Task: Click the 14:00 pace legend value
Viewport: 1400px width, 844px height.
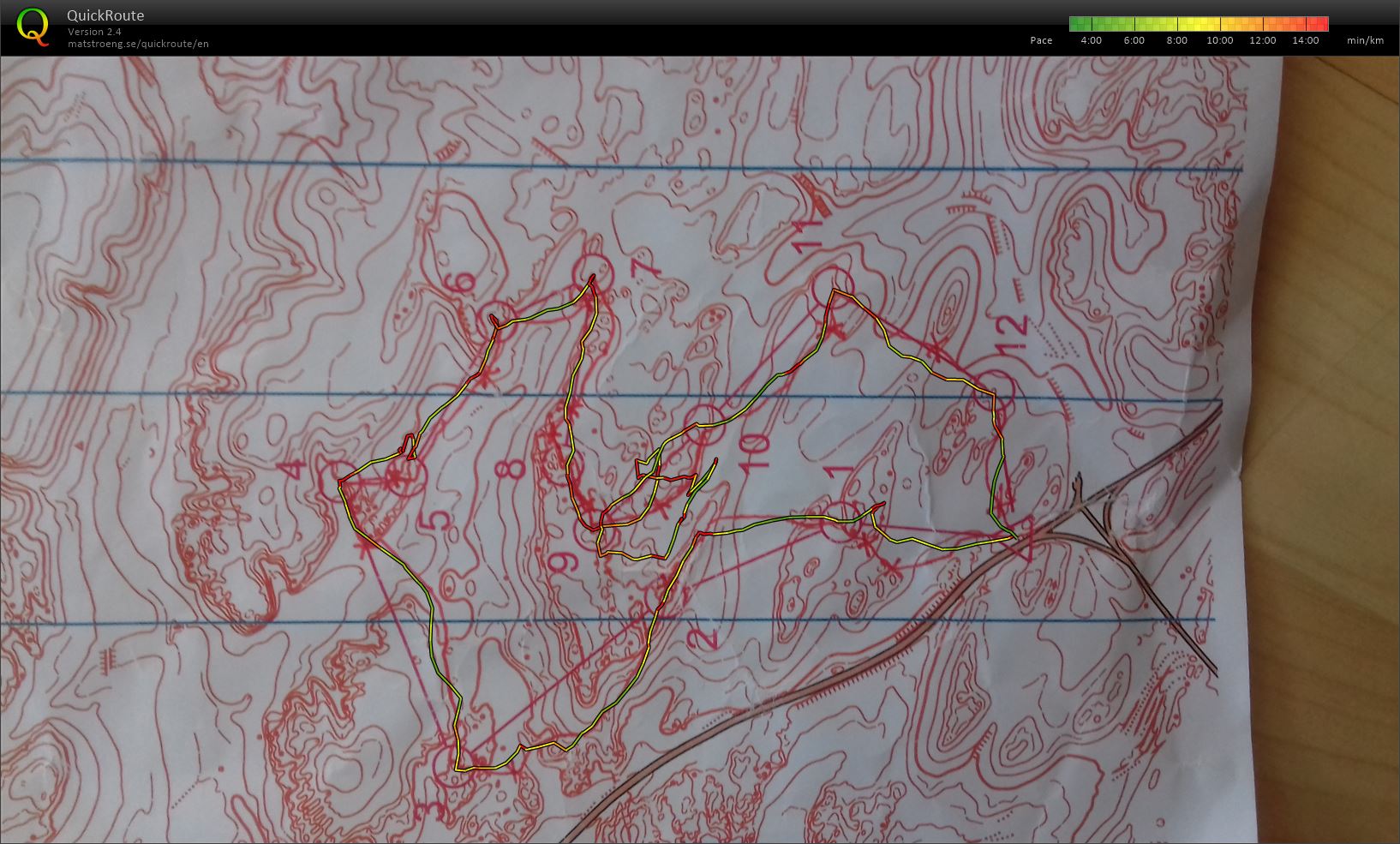Action: coord(1306,40)
